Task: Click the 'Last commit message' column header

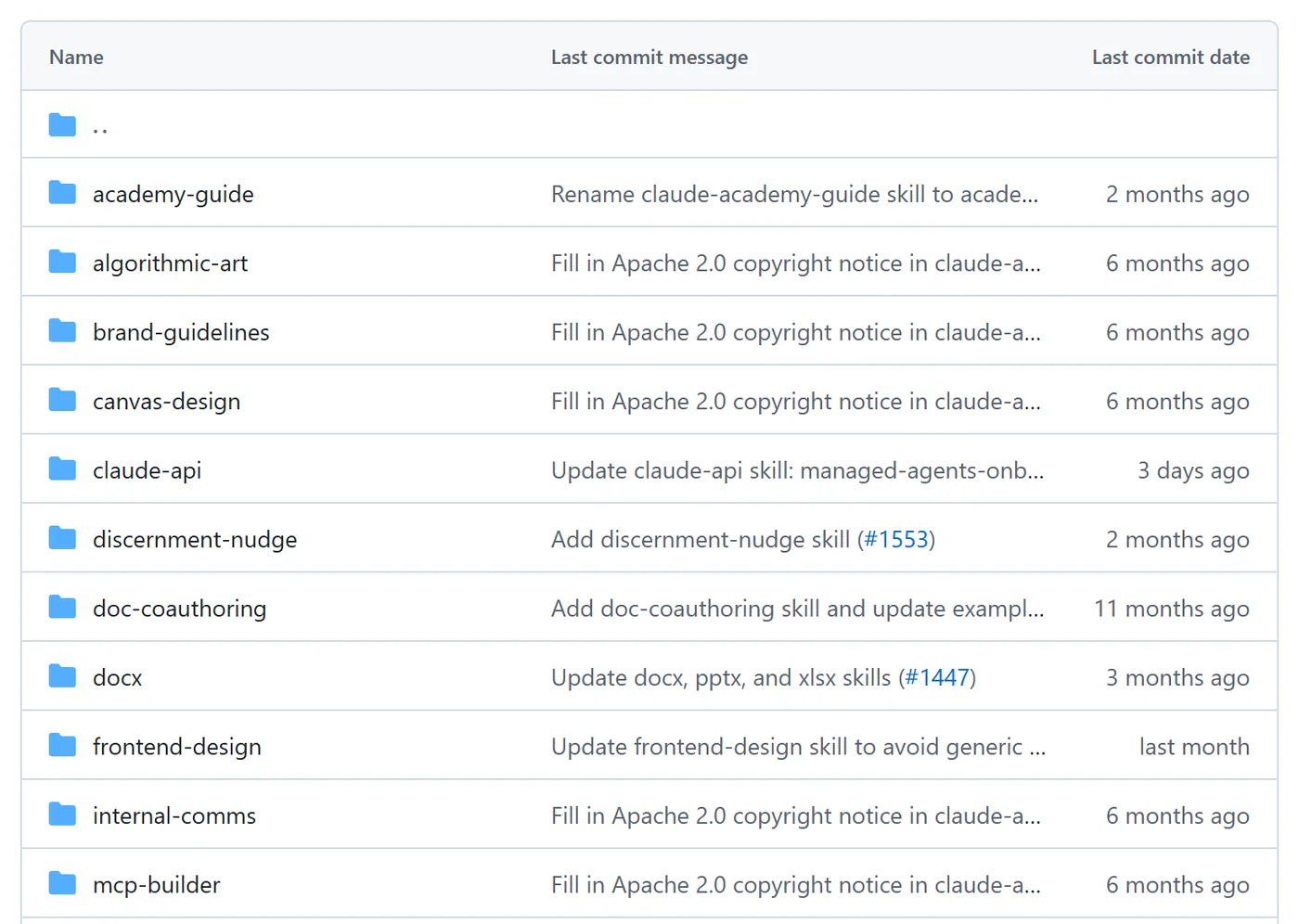Action: [649, 58]
